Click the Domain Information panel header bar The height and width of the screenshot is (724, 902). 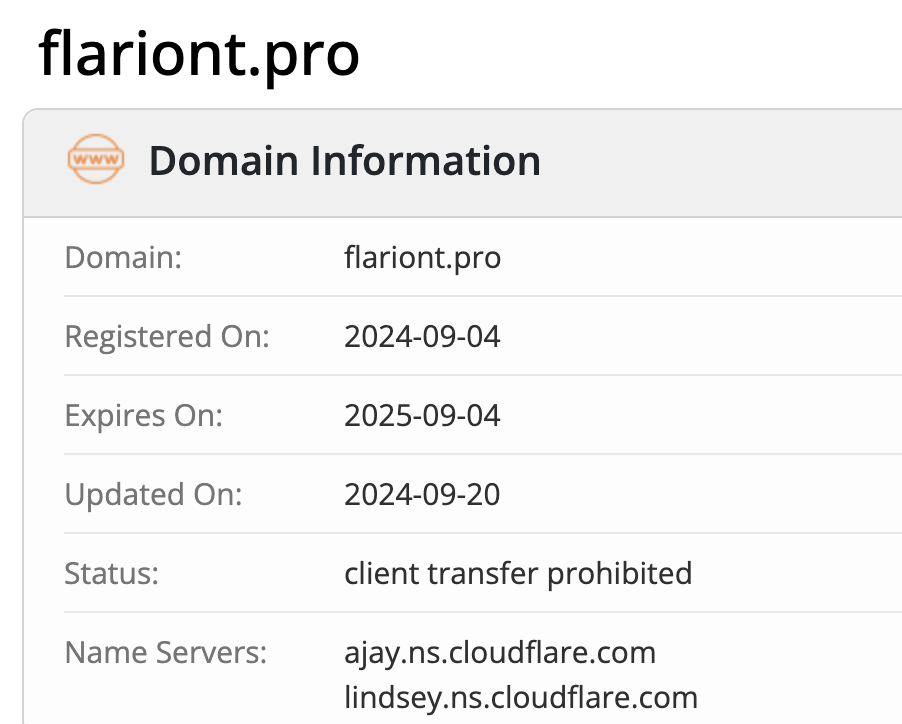coord(463,163)
